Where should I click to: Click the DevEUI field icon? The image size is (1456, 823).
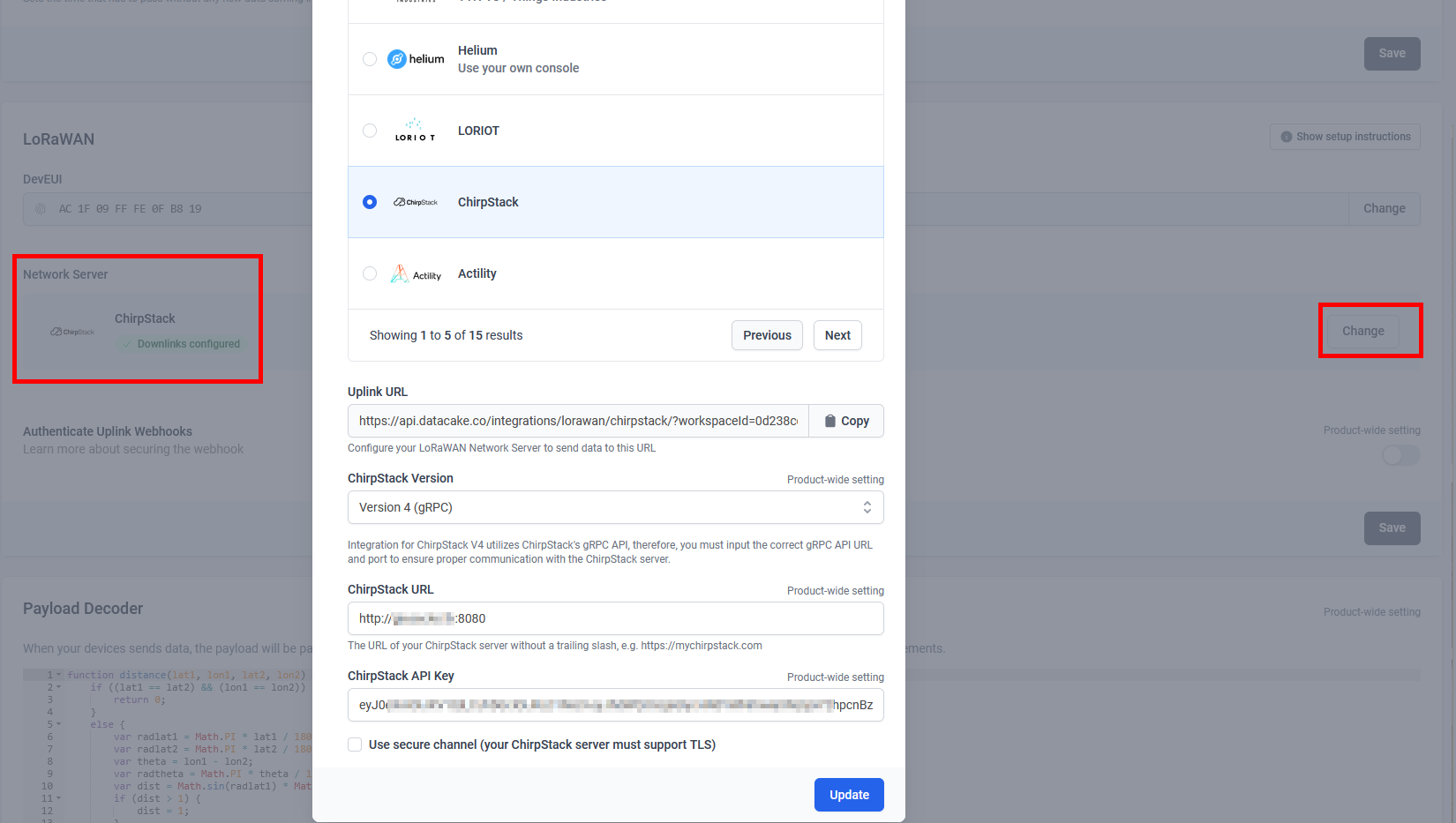[x=41, y=209]
